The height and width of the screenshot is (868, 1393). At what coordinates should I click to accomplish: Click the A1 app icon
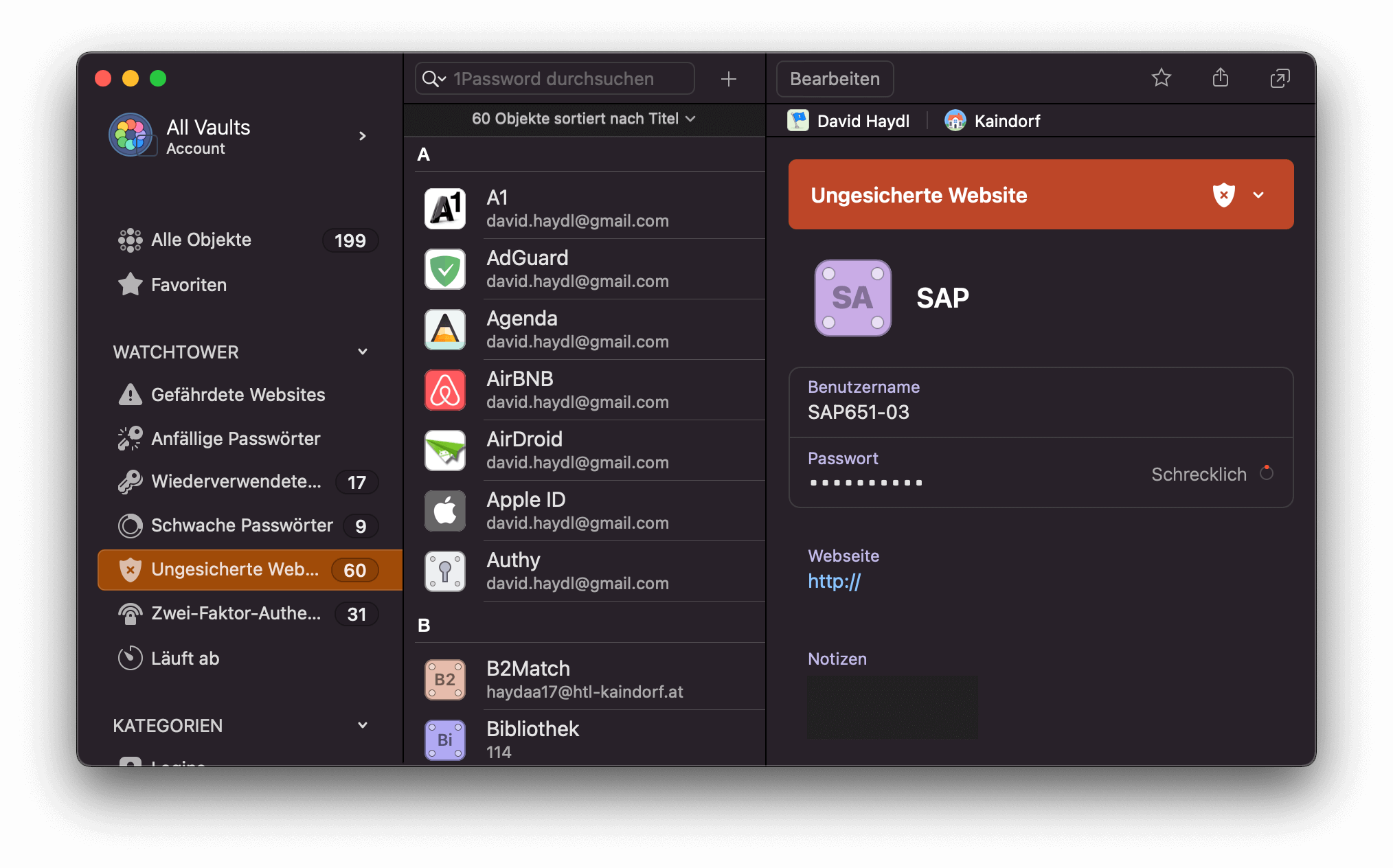pyautogui.click(x=445, y=209)
